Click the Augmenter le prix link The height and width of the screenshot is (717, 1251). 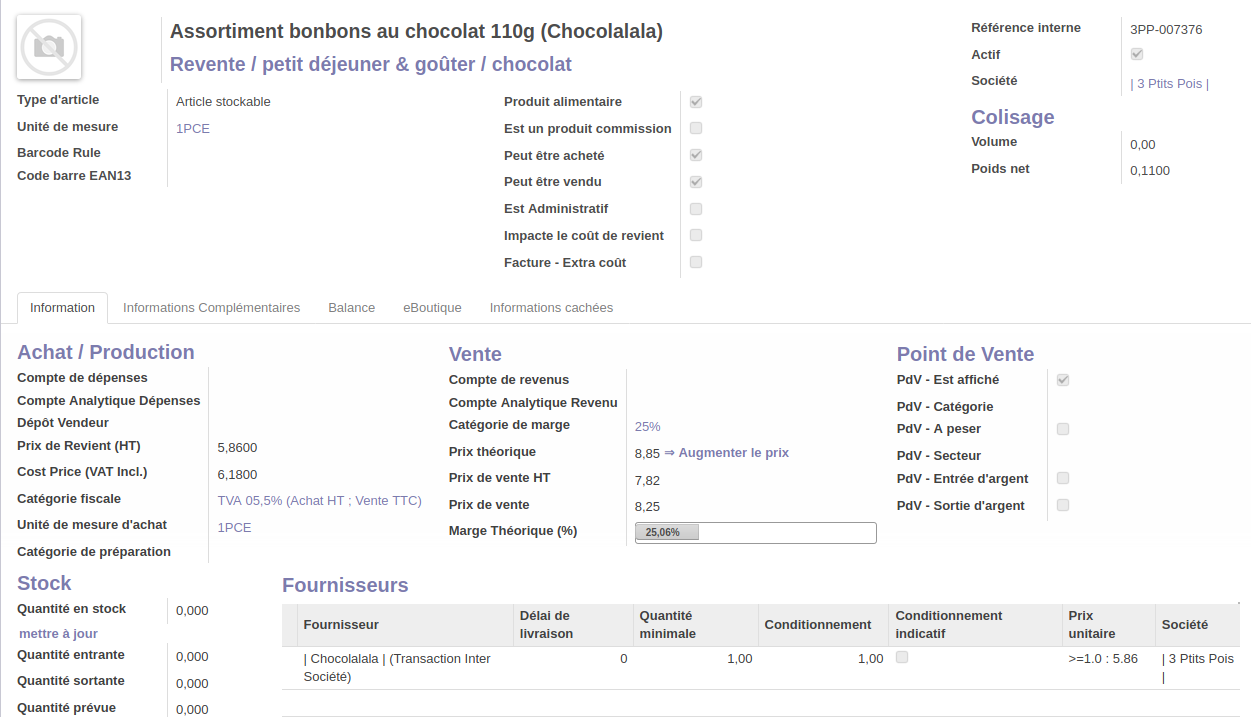click(x=733, y=453)
